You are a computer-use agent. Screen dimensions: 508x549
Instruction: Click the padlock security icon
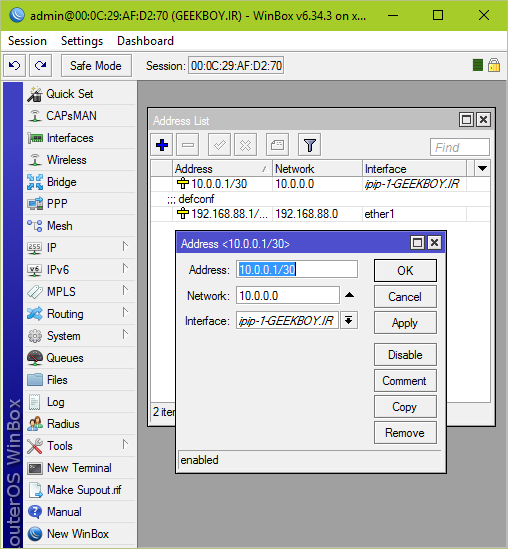pos(494,65)
